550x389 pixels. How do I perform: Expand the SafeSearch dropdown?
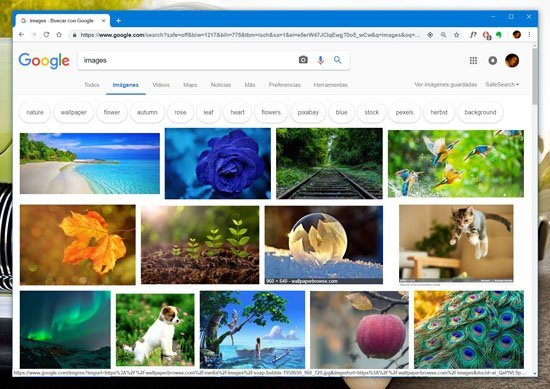(x=502, y=85)
